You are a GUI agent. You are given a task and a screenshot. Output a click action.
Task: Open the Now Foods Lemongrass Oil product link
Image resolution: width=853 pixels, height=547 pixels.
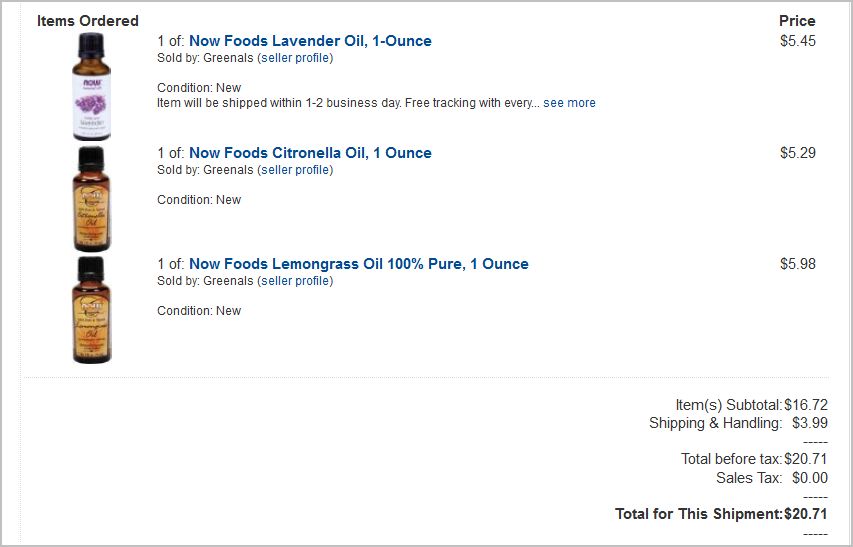click(x=358, y=264)
